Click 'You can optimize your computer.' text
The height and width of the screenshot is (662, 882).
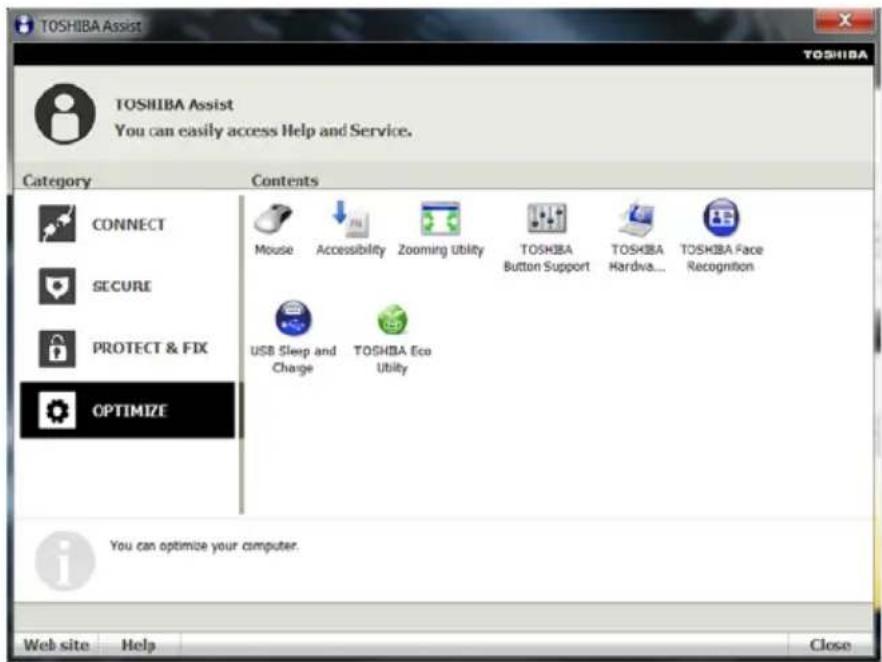click(204, 546)
